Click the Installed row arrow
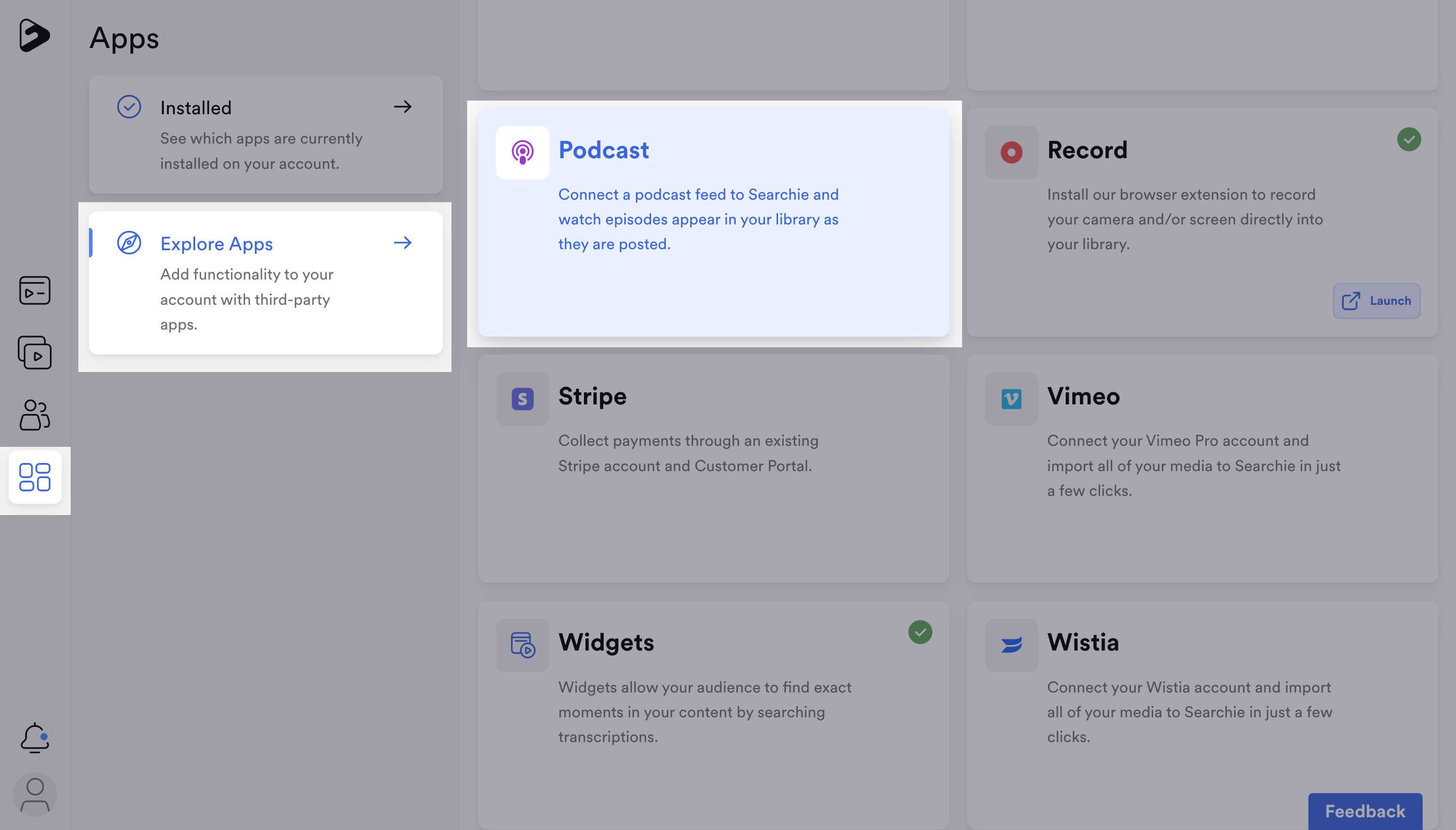Screen dimensions: 1456x830 coord(402,107)
